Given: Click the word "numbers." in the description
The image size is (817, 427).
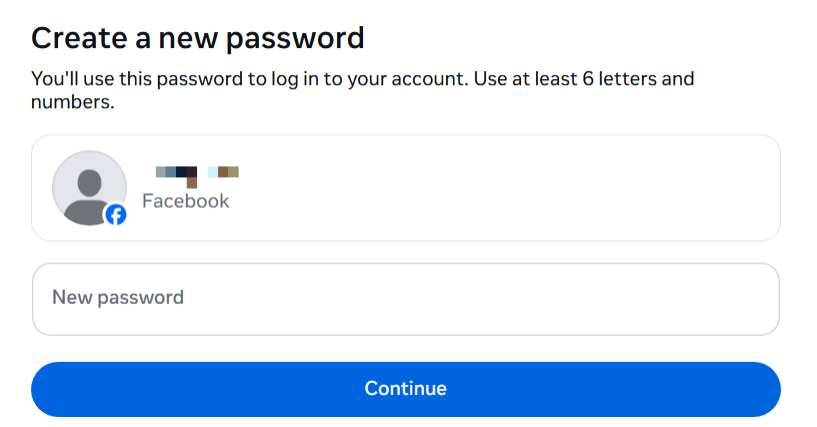Looking at the screenshot, I should (72, 101).
